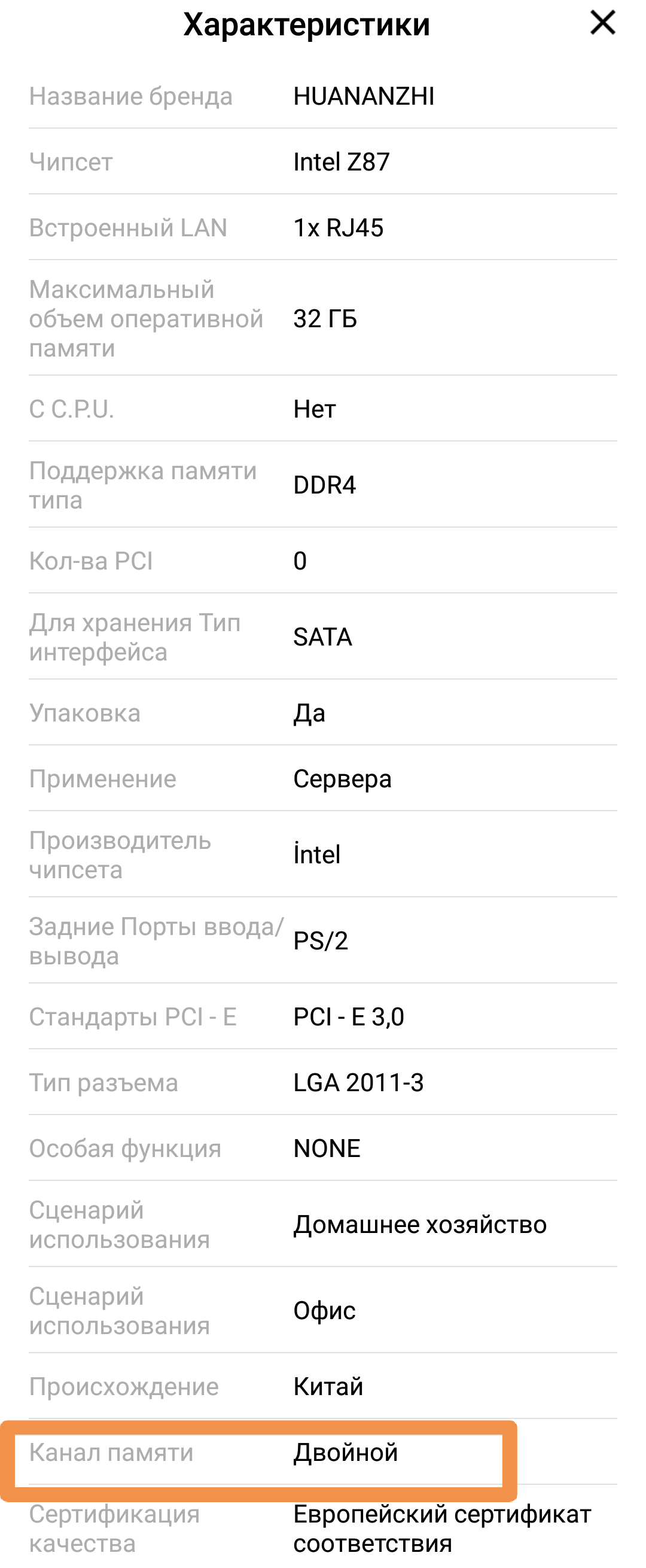
Task: Select the LGA 2011-3 socket type value
Action: tap(358, 1082)
